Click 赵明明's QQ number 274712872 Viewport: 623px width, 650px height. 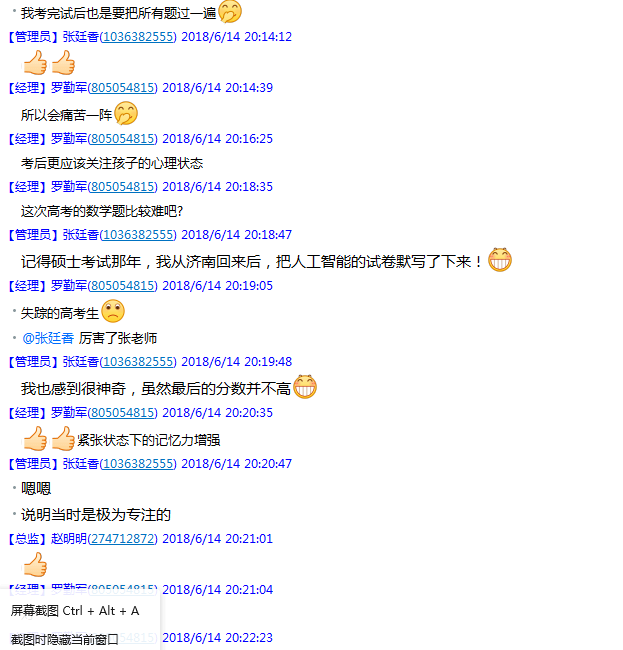(x=122, y=538)
